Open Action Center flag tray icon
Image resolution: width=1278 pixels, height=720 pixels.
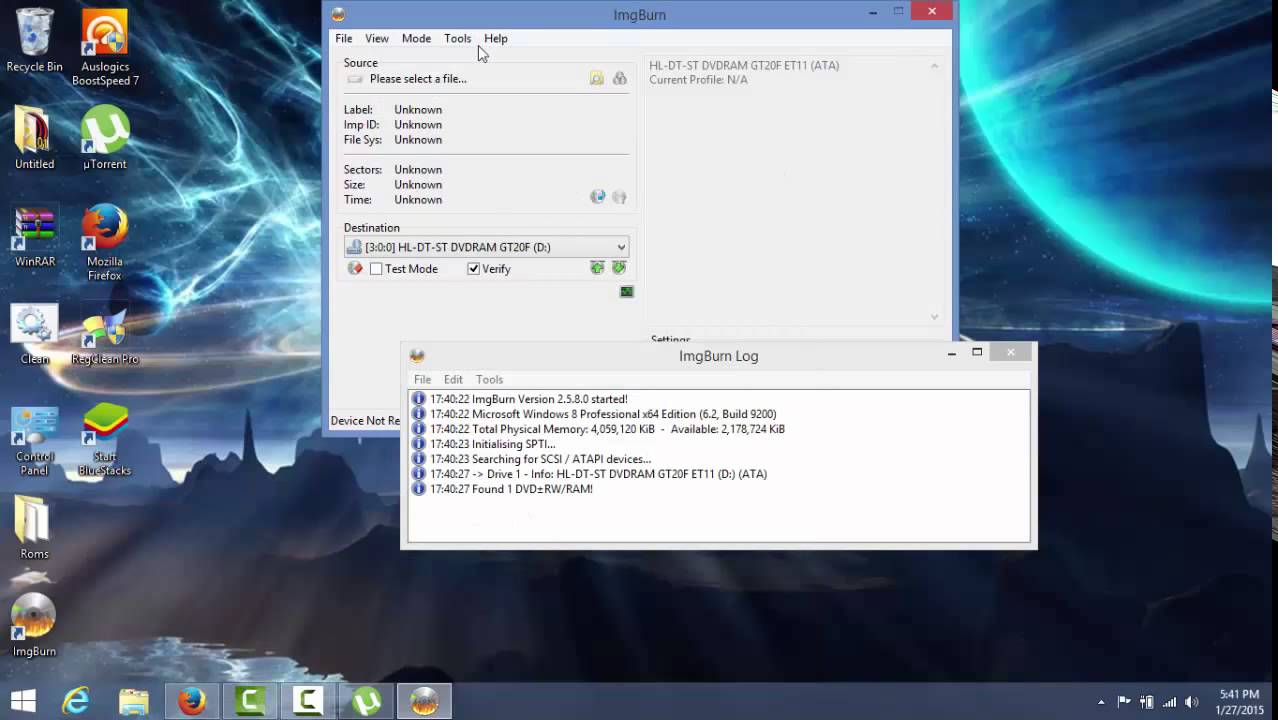click(x=1124, y=702)
